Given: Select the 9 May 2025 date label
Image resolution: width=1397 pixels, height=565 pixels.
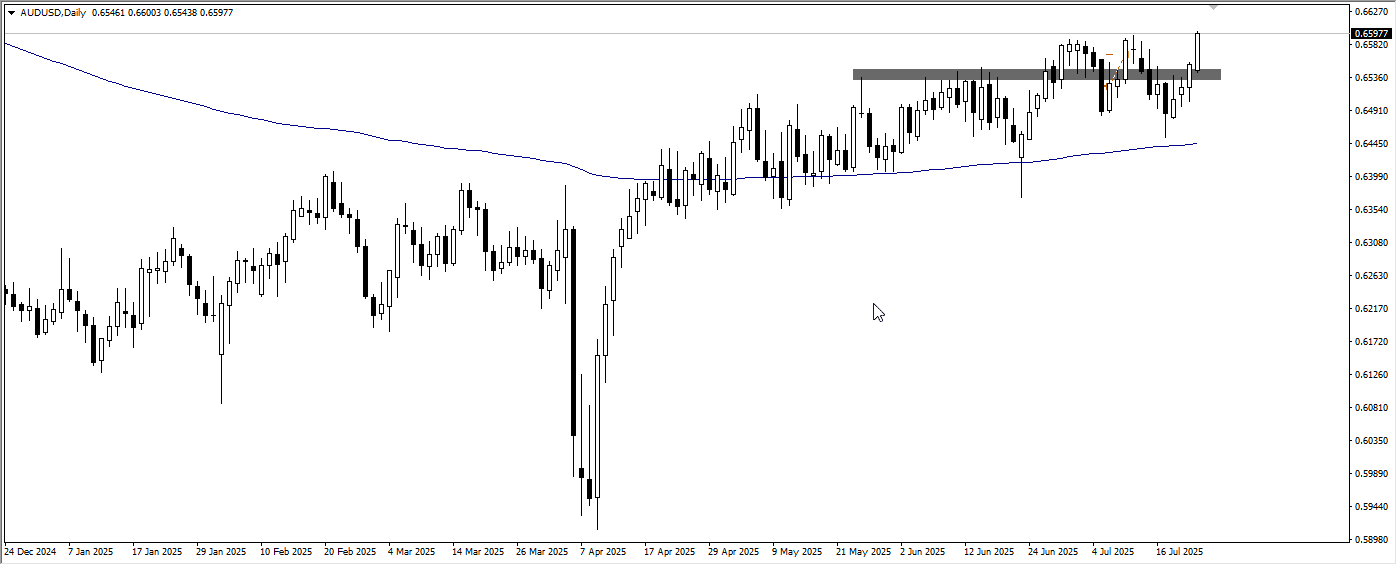Looking at the screenshot, I should click(797, 551).
